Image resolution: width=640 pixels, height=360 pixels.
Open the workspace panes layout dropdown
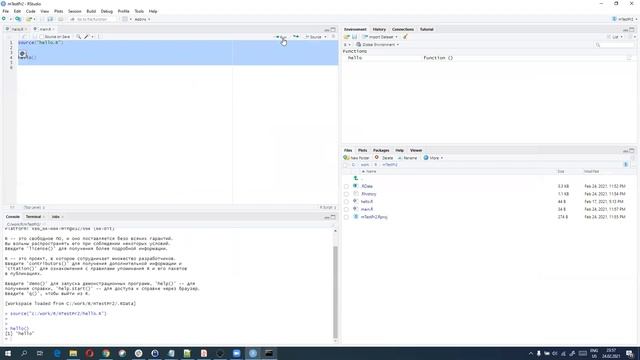click(127, 19)
